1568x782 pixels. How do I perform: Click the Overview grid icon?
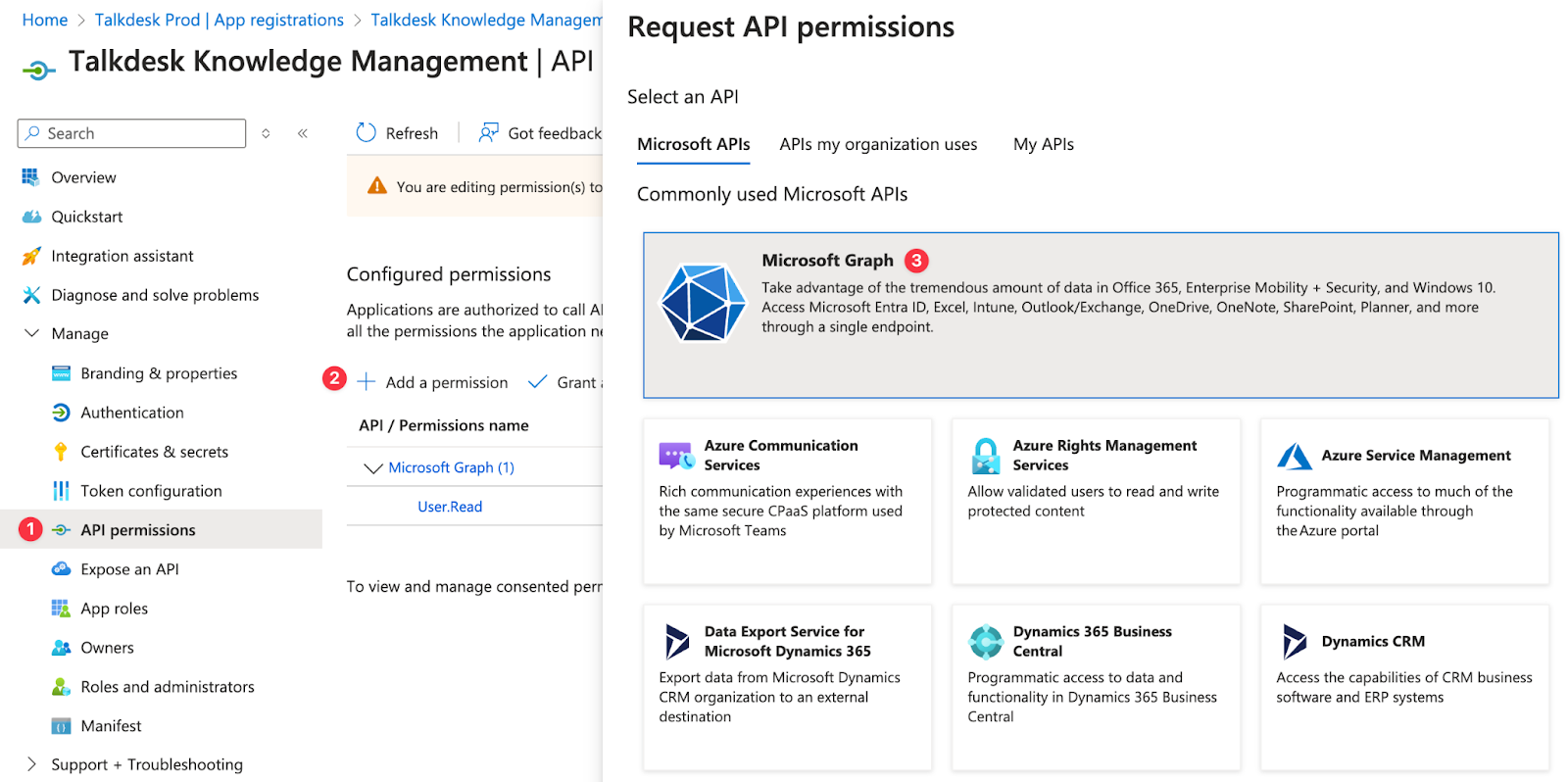30,177
